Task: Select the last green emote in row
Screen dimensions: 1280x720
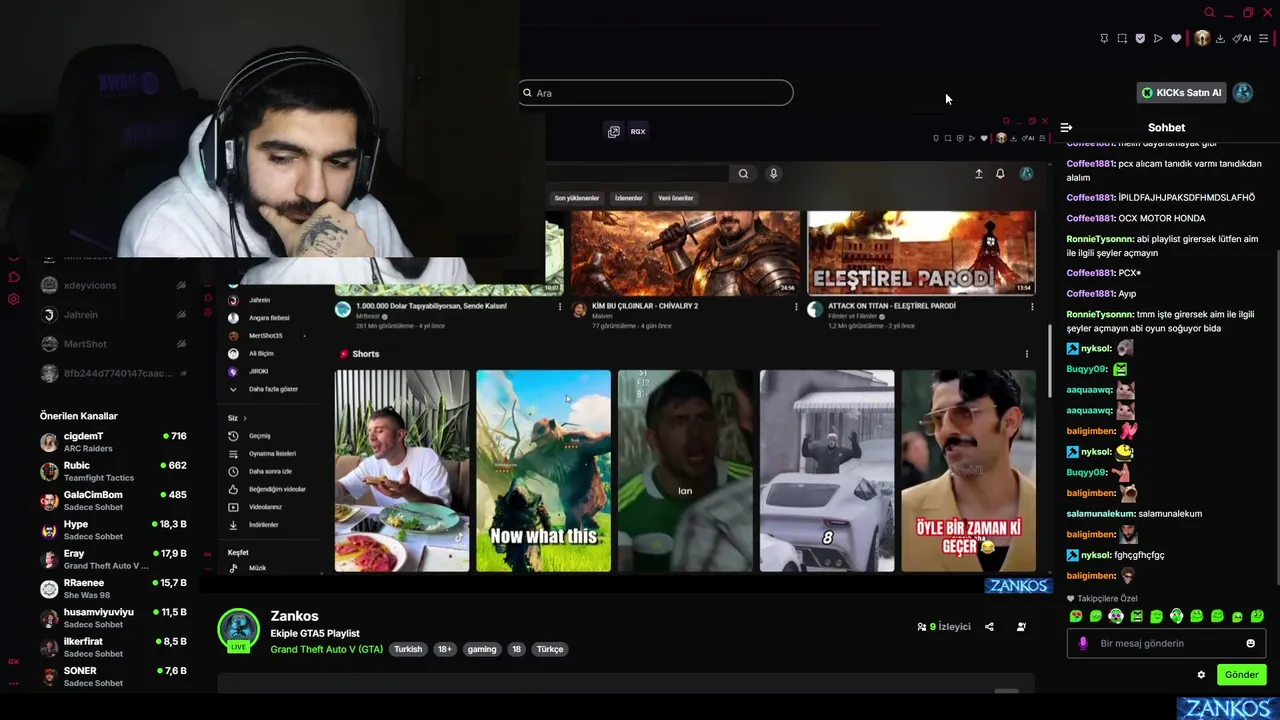Action: [x=1257, y=616]
